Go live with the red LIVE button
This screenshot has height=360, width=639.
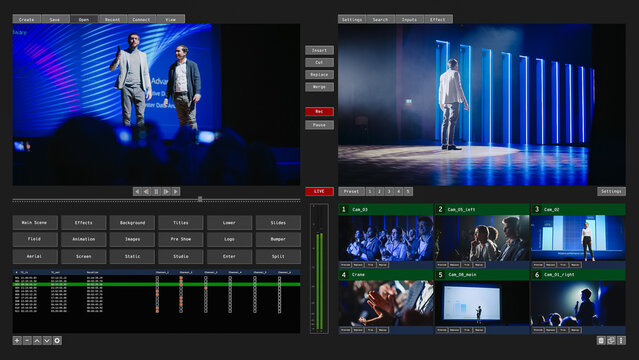pyautogui.click(x=320, y=191)
